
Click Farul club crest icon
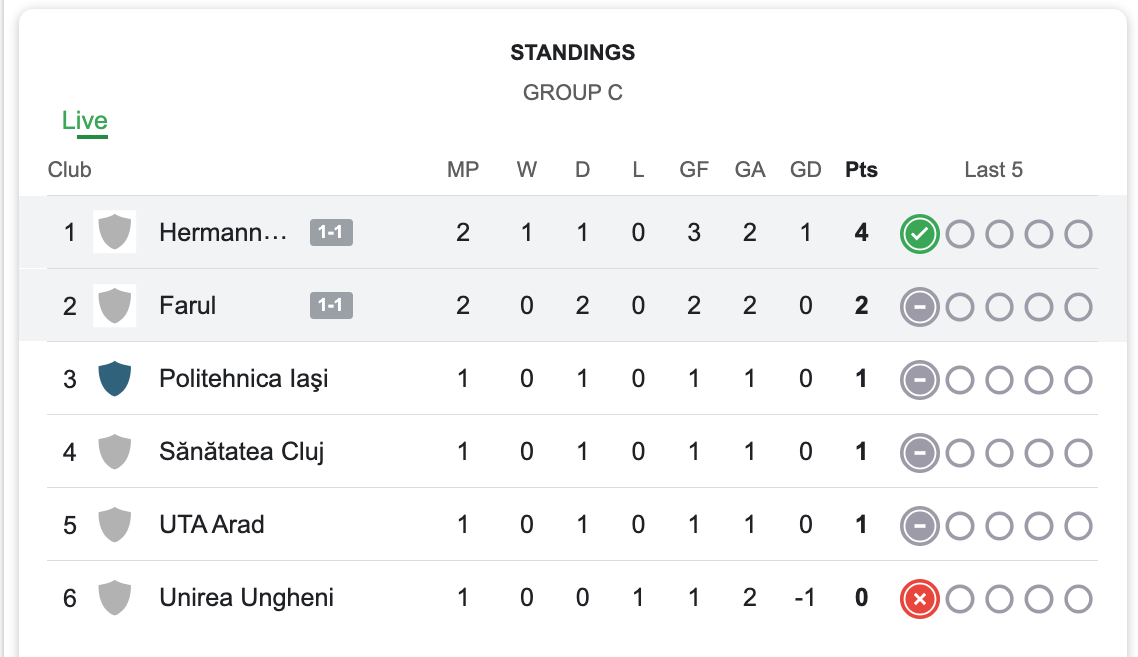(115, 306)
